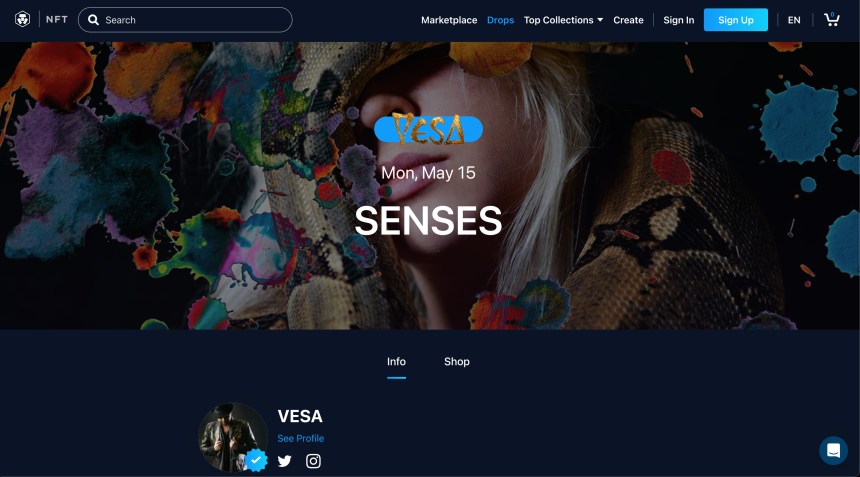The width and height of the screenshot is (860, 477).
Task: Click into the Search input field
Action: tap(185, 20)
